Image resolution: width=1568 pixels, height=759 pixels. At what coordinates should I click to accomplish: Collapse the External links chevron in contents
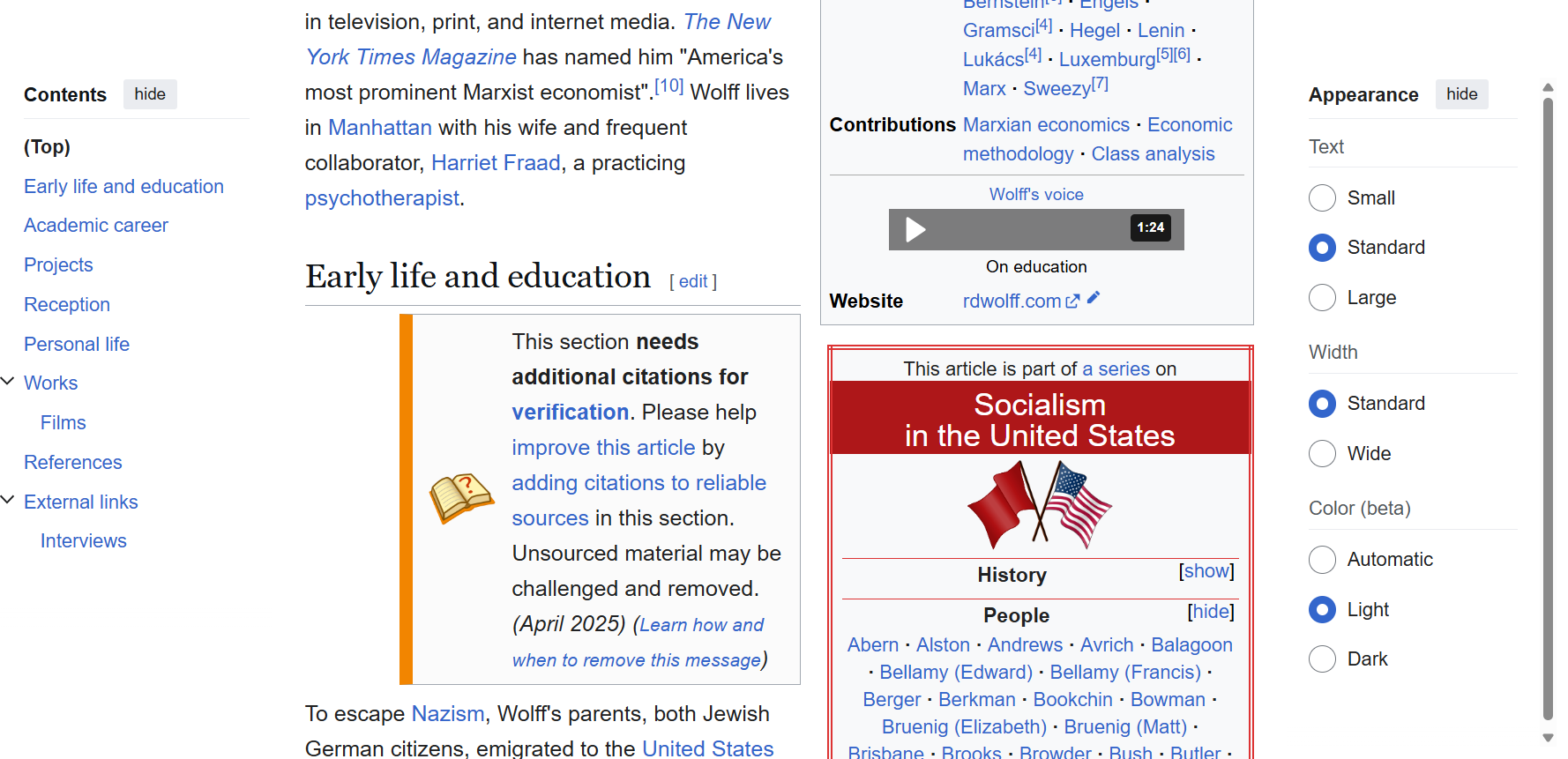(x=8, y=500)
